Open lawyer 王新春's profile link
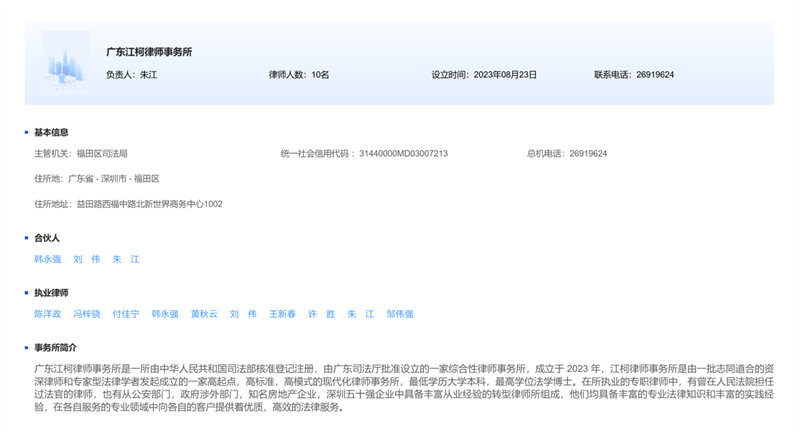The image size is (800, 433). click(283, 314)
